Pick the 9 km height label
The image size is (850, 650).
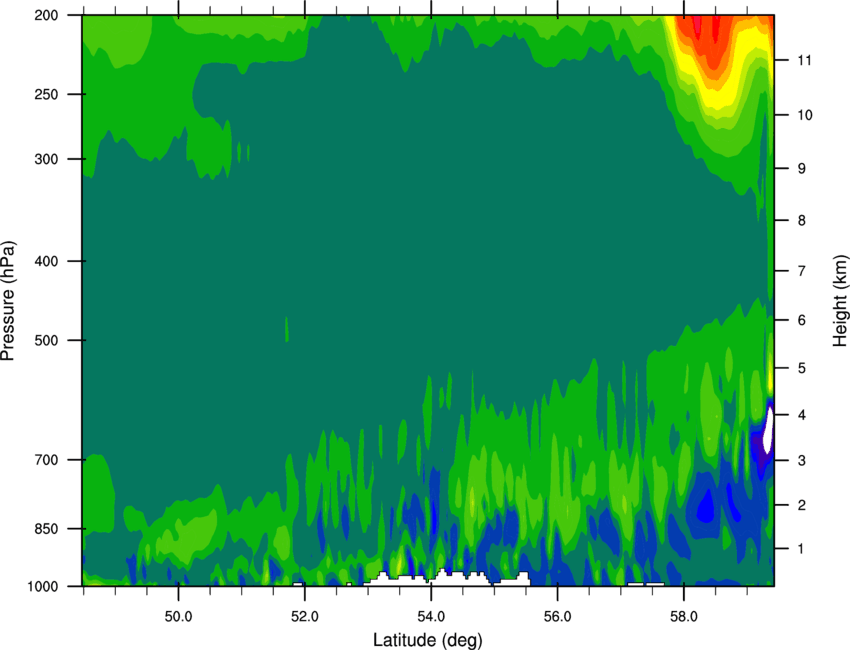[x=802, y=169]
